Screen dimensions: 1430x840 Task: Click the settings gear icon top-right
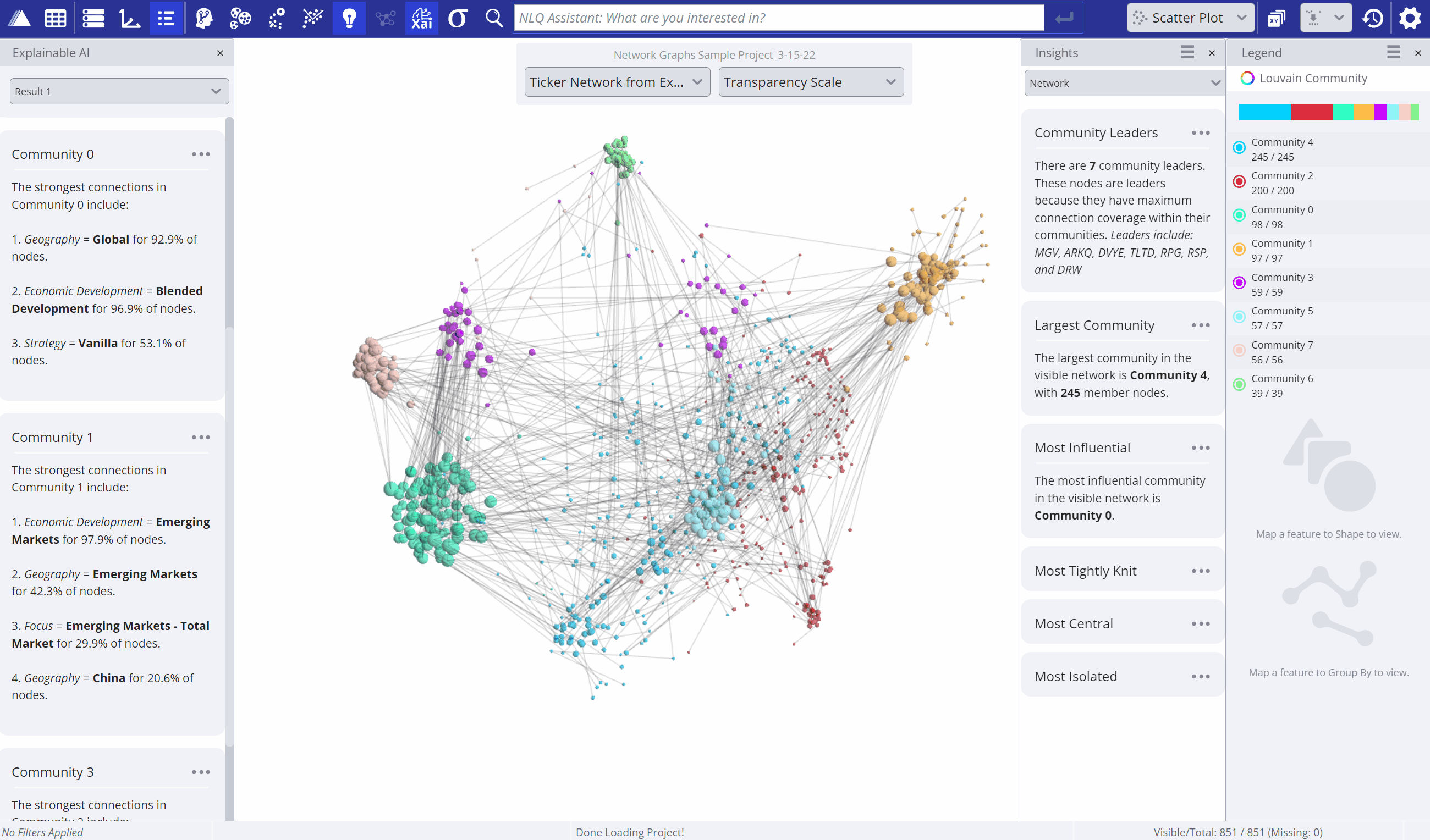[x=1411, y=18]
